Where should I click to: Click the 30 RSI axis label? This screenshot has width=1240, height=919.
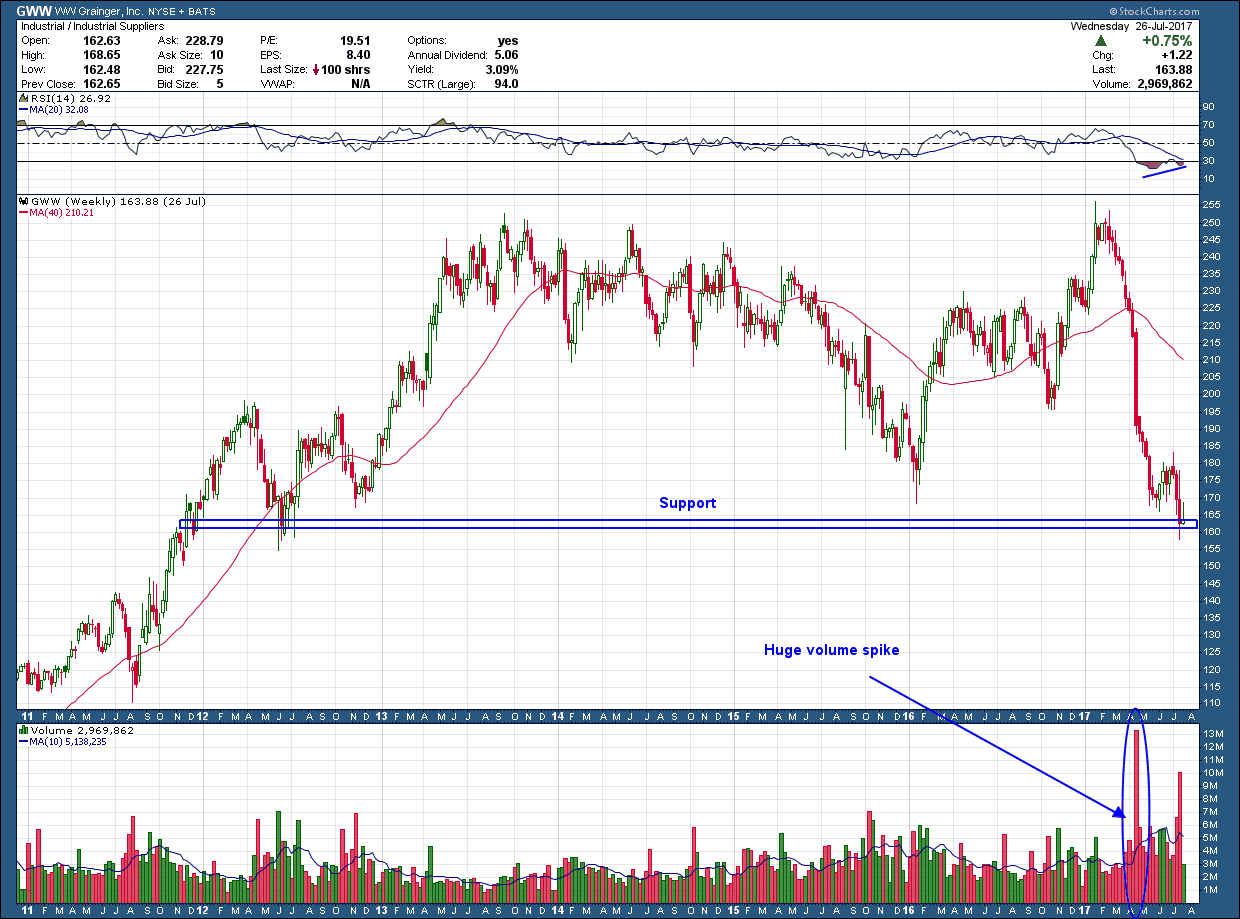coord(1208,161)
